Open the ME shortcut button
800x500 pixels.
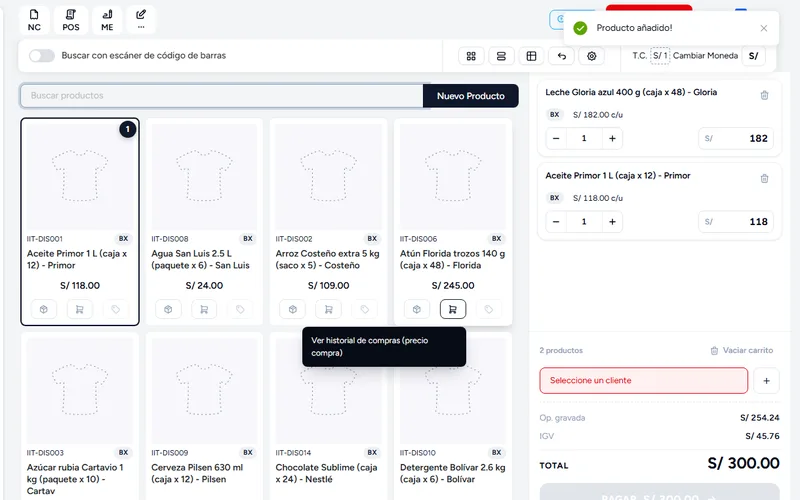pos(107,20)
